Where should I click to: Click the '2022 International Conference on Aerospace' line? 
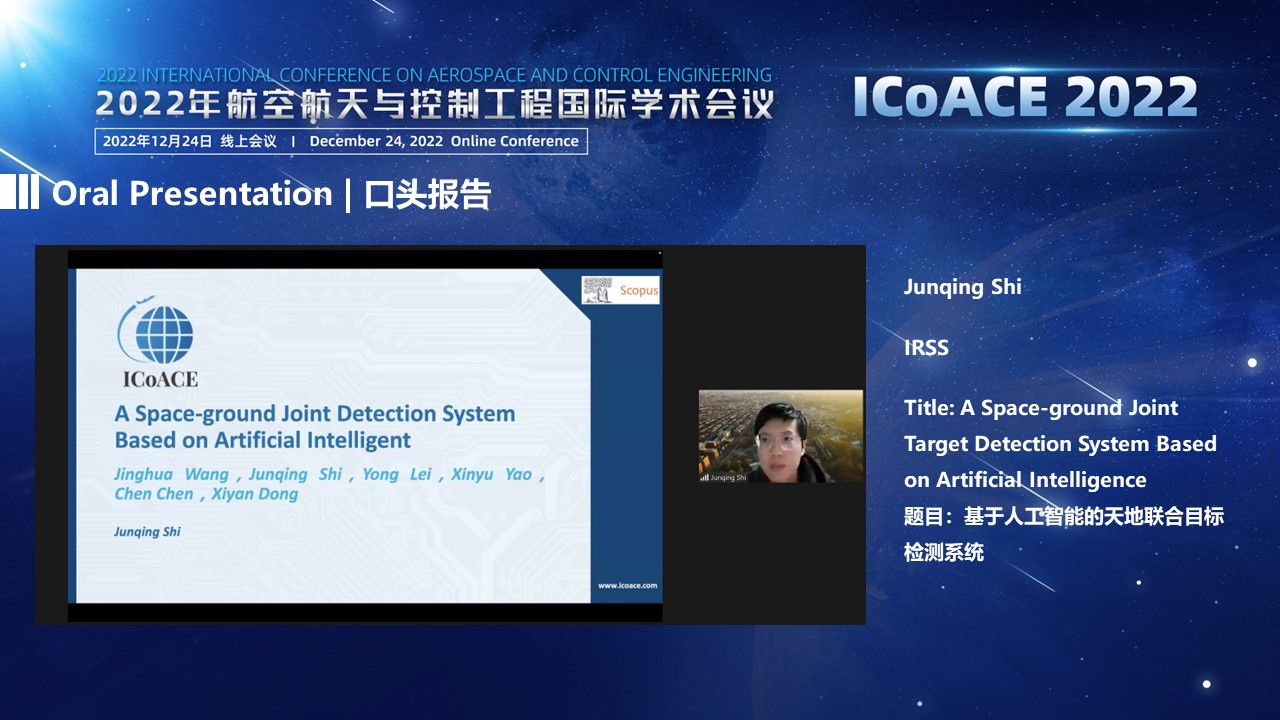[x=434, y=75]
